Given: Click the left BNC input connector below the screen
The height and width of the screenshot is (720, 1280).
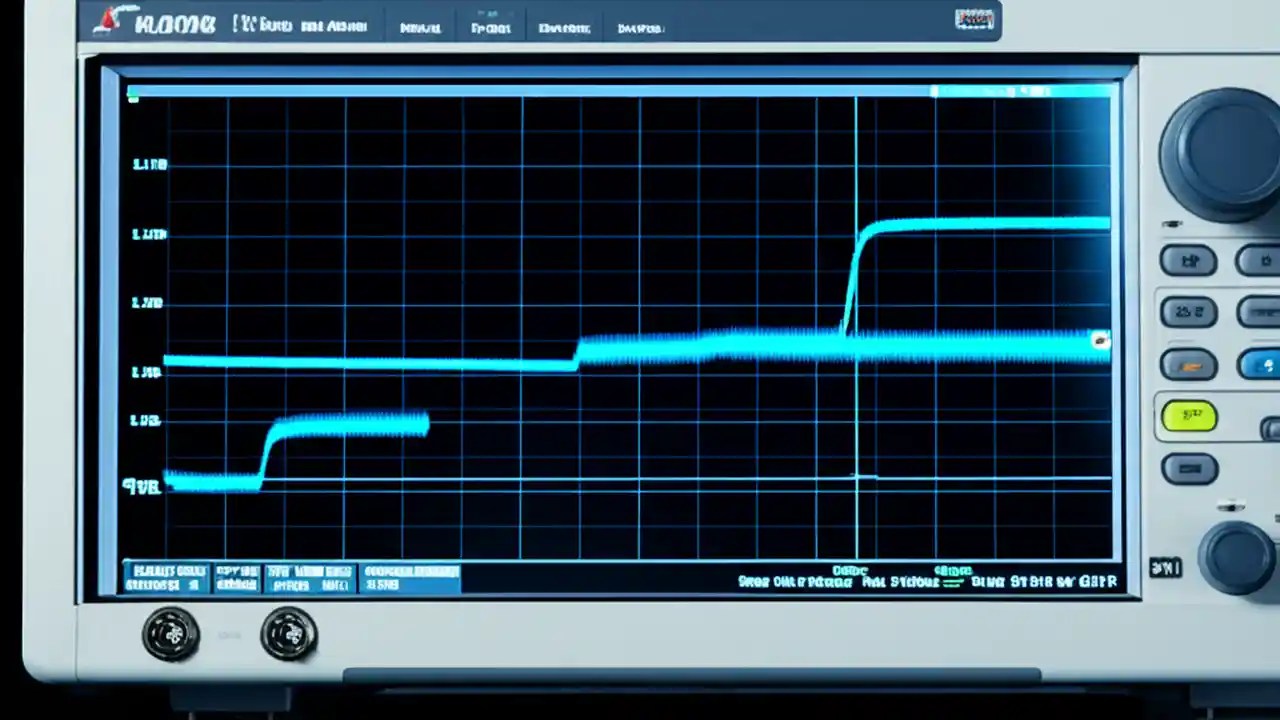Looking at the screenshot, I should pos(170,635).
